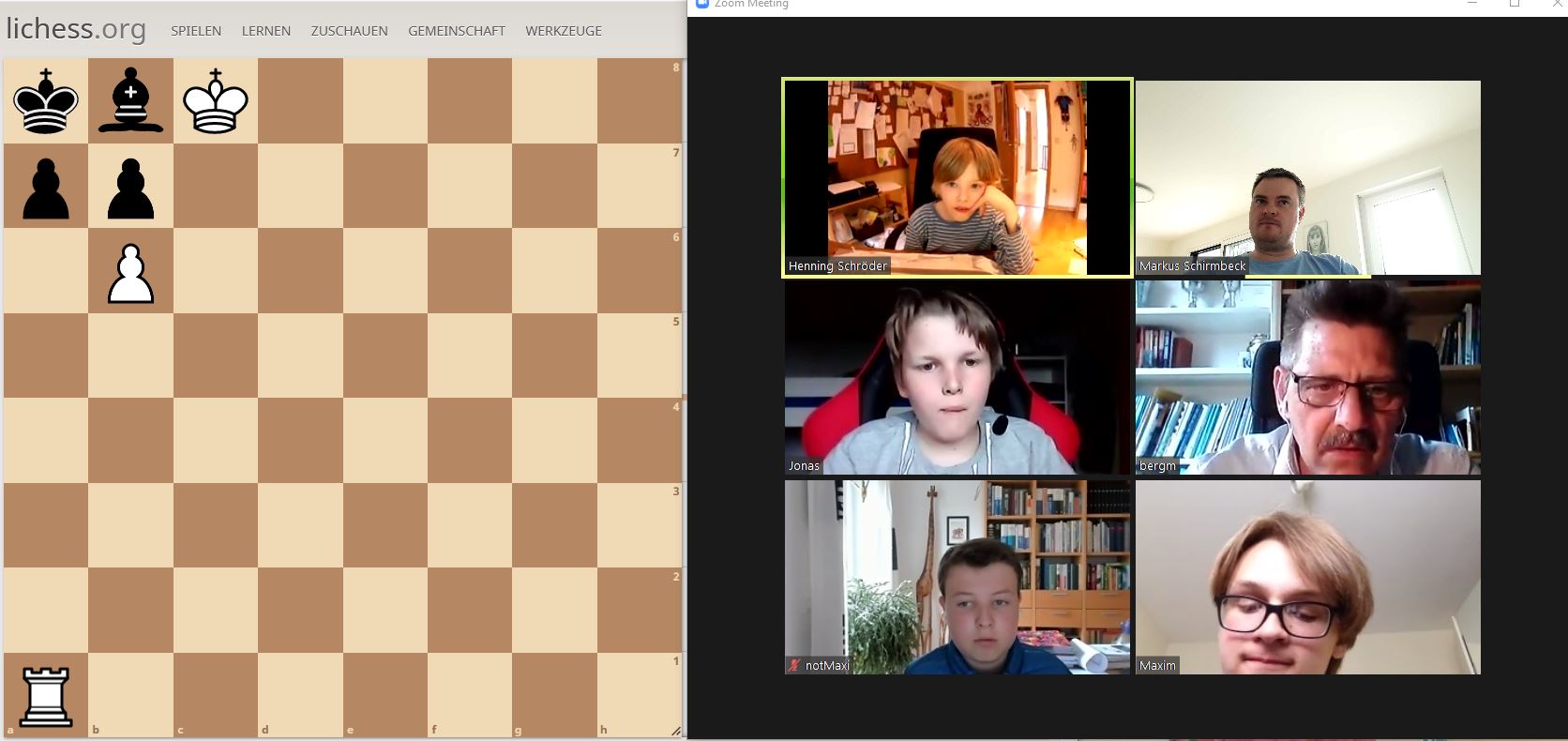This screenshot has width=1568, height=741.
Task: Click the Maxim name label
Action: click(1157, 665)
